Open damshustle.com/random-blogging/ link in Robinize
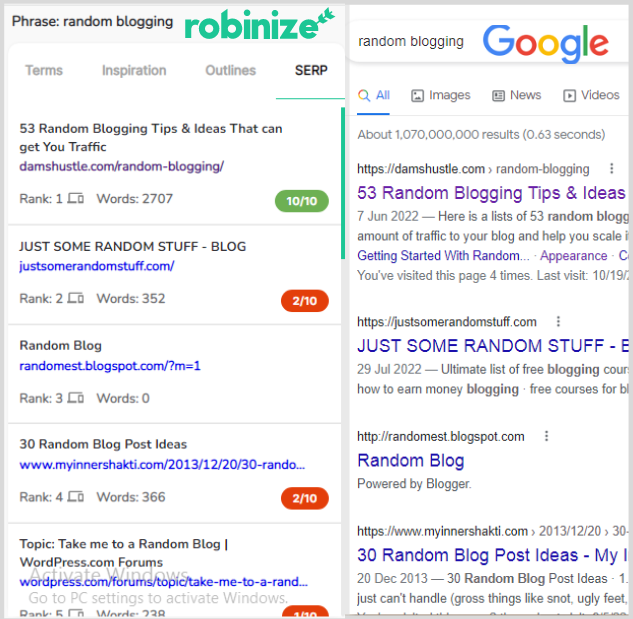Screen dimensions: 633x619 tap(122, 166)
